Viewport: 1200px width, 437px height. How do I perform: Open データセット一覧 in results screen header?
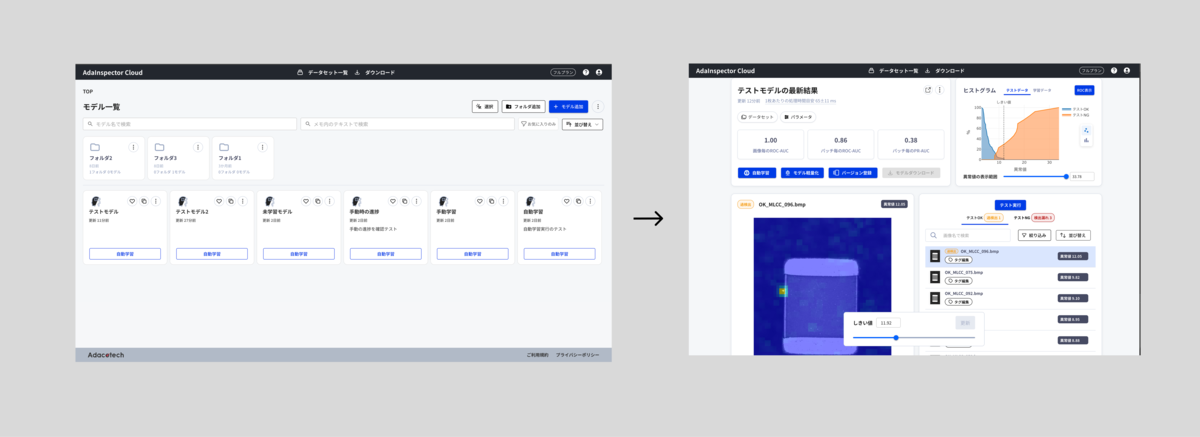tap(894, 71)
